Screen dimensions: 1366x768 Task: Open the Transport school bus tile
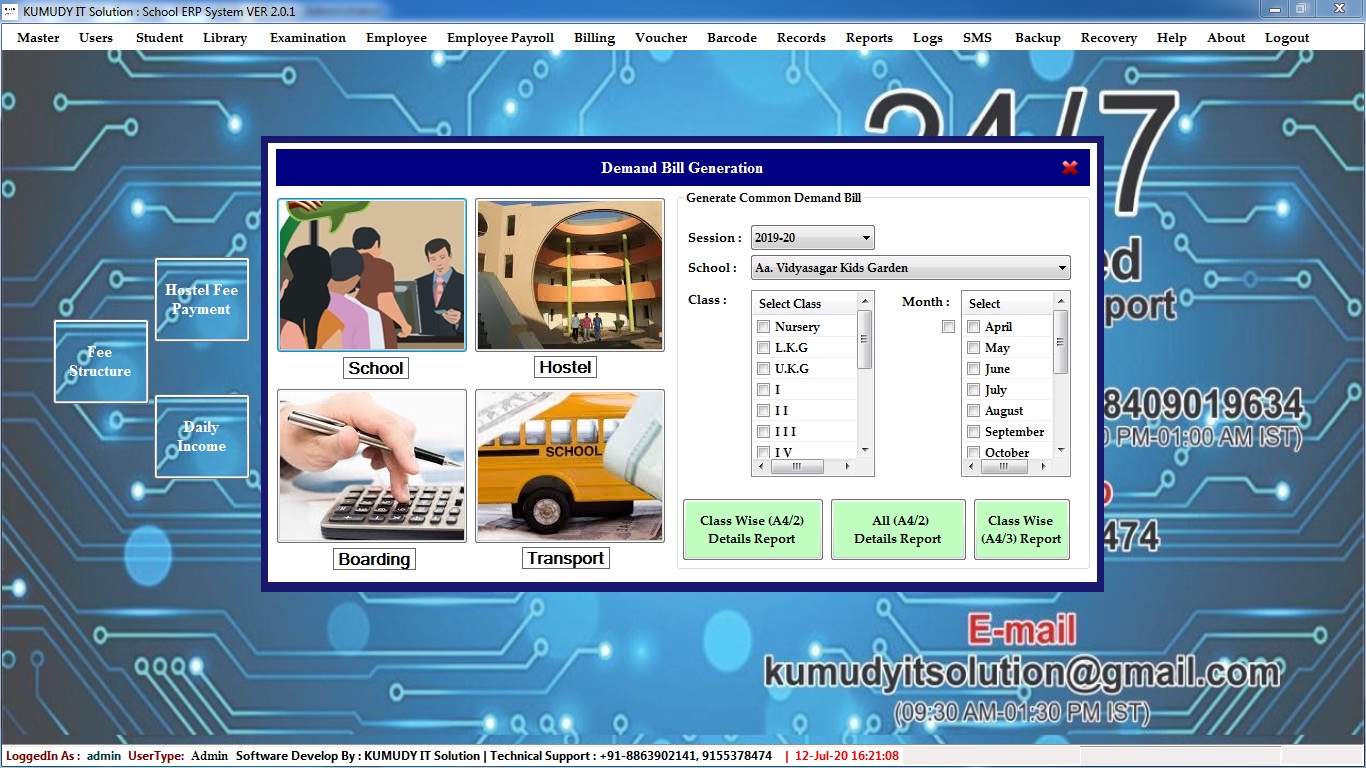pos(569,466)
